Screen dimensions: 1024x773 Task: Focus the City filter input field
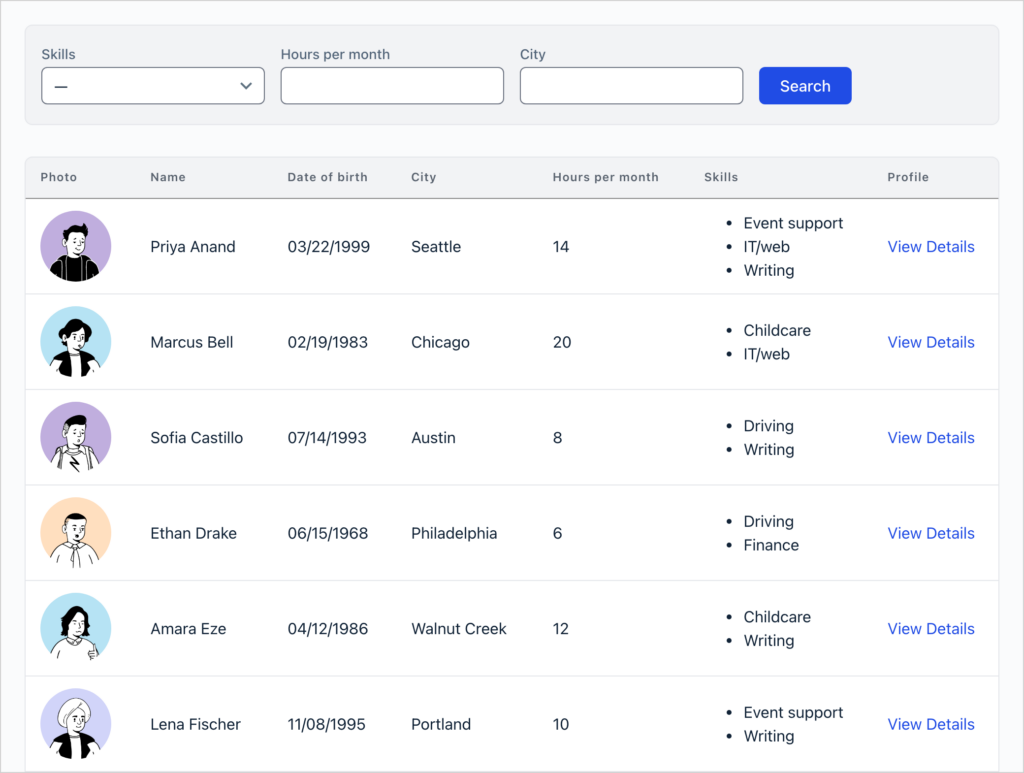point(632,86)
